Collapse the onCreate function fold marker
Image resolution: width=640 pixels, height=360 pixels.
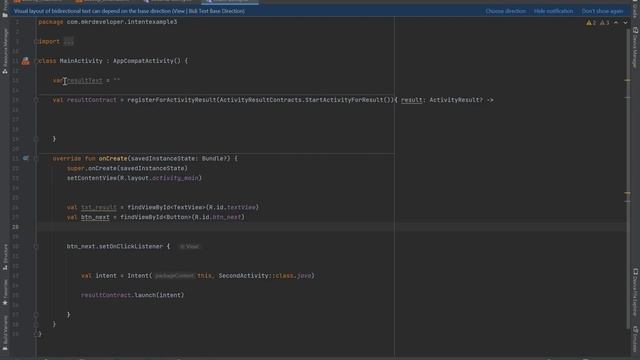[x=36, y=159]
